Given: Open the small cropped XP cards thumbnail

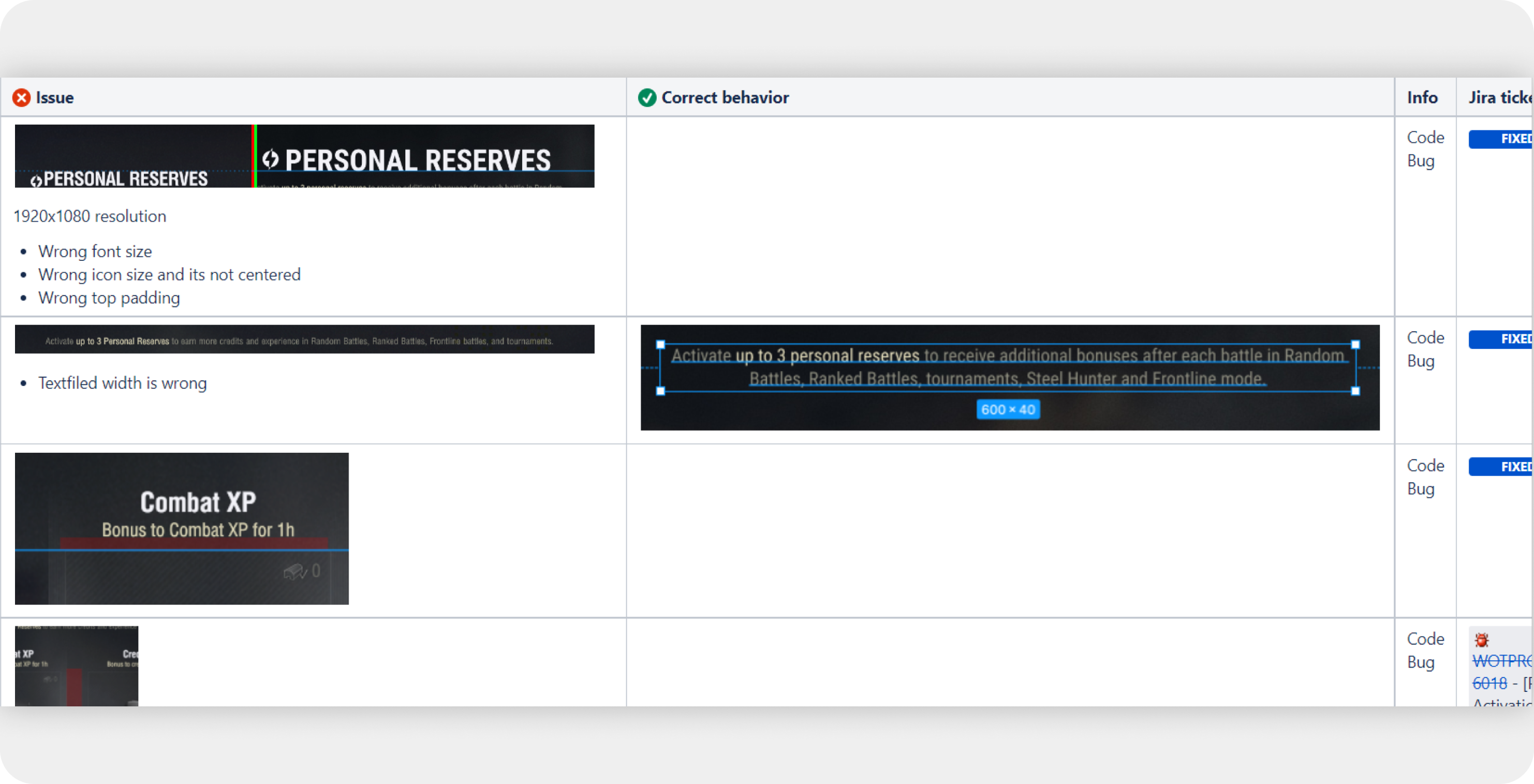Looking at the screenshot, I should pyautogui.click(x=76, y=666).
